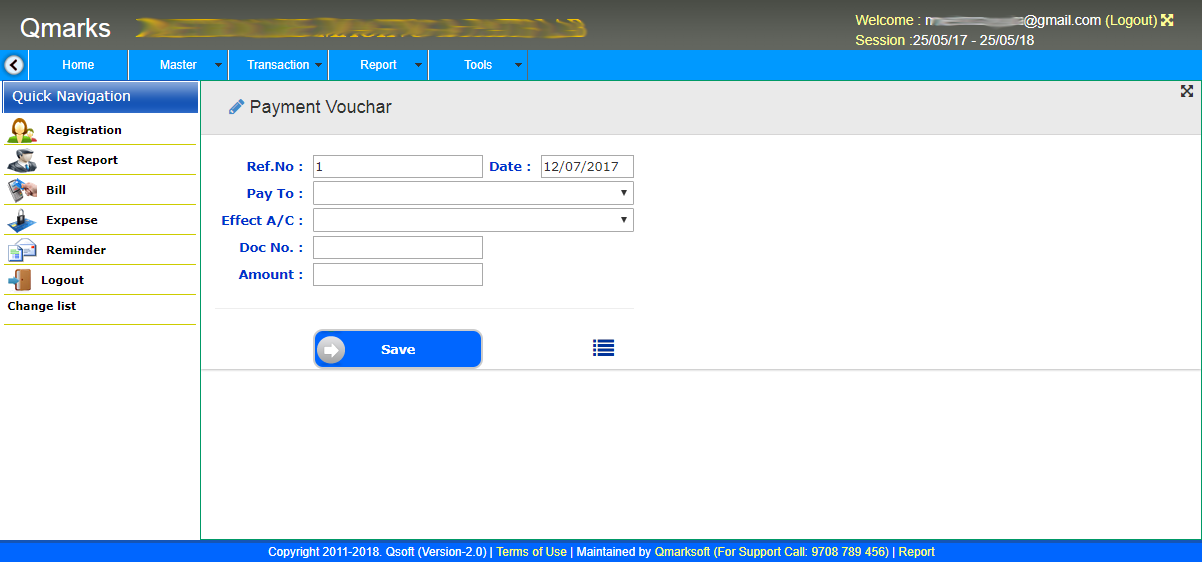Expand the Master menu
The height and width of the screenshot is (562, 1202).
point(179,65)
